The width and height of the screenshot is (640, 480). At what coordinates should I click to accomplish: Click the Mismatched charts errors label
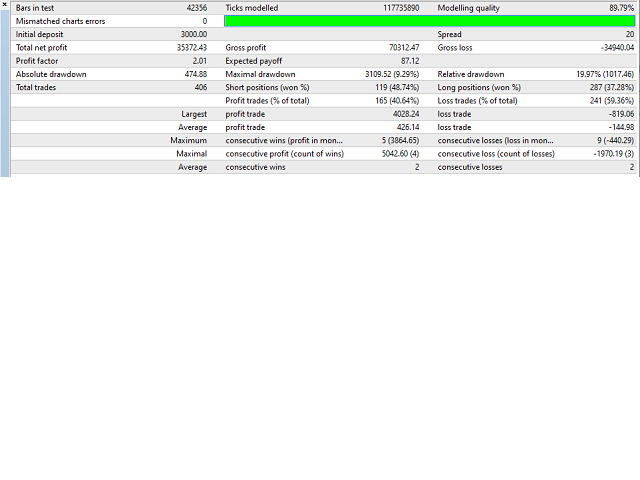[x=58, y=21]
